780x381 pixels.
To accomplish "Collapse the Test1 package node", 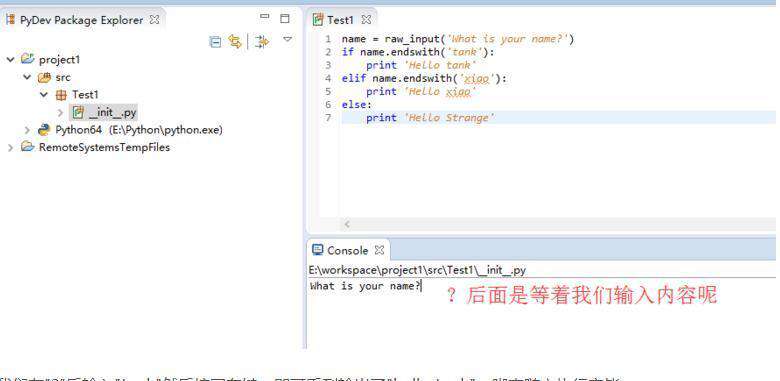I will coord(44,95).
